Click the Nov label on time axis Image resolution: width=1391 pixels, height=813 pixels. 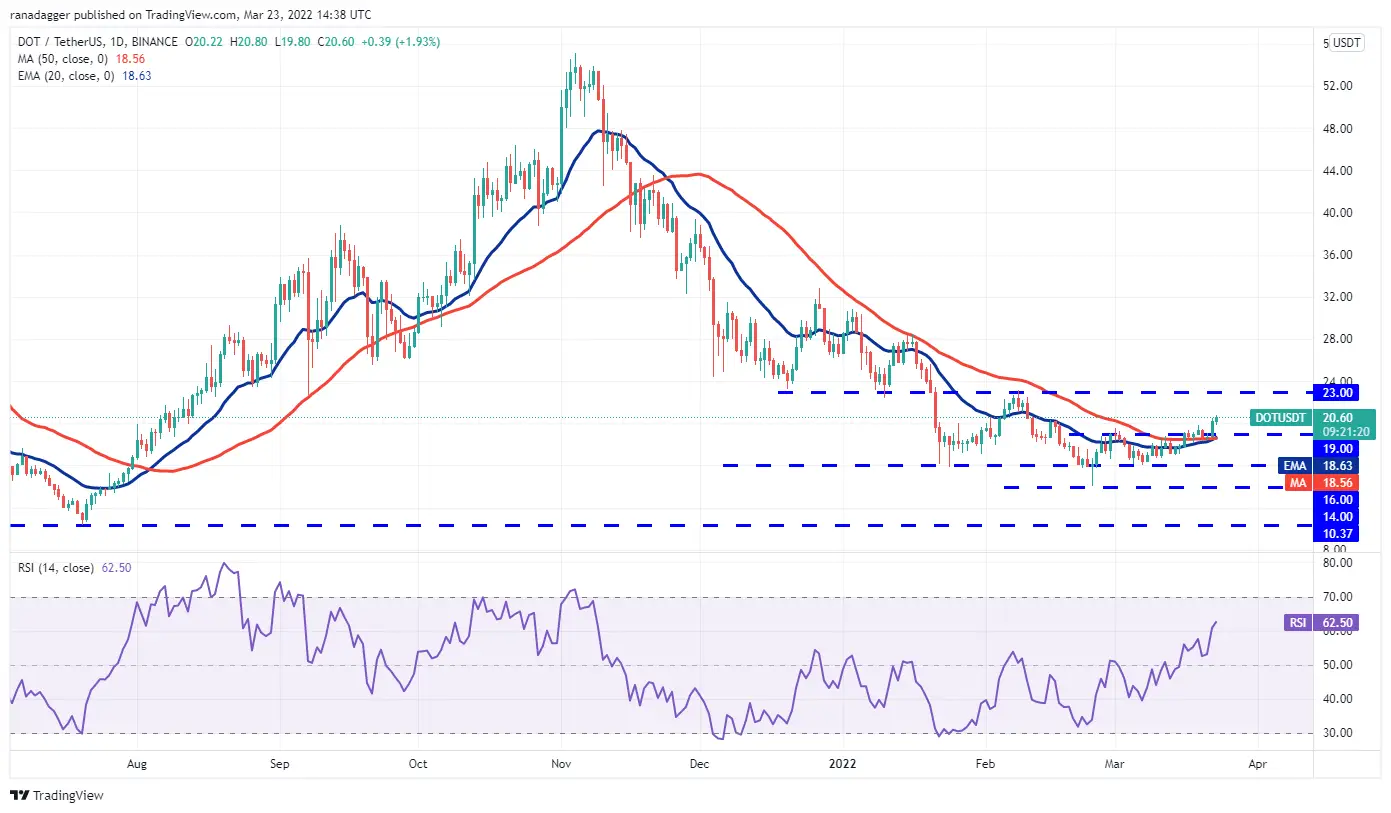point(561,764)
